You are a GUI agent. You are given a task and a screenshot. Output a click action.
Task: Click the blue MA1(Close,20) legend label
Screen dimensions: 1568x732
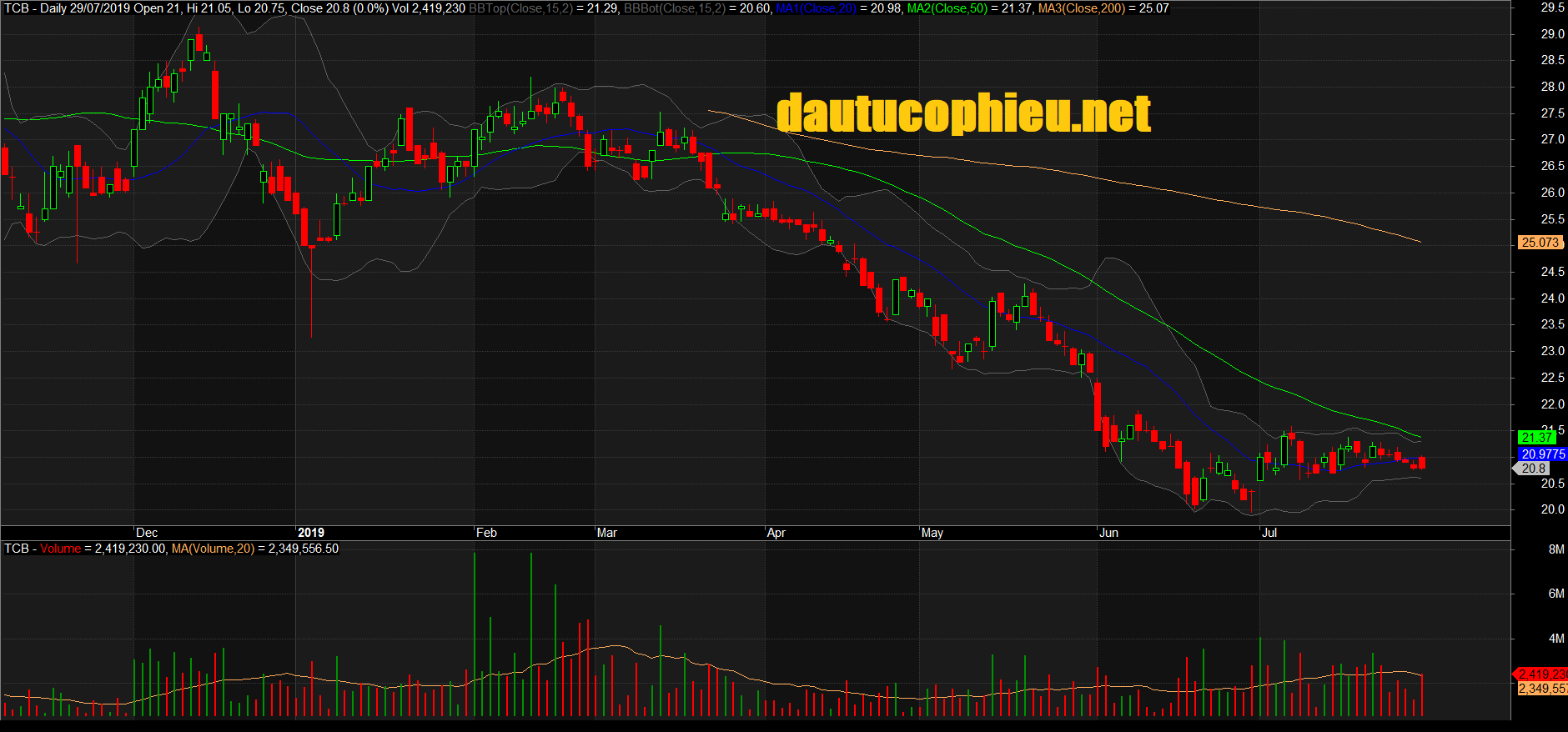(x=816, y=8)
